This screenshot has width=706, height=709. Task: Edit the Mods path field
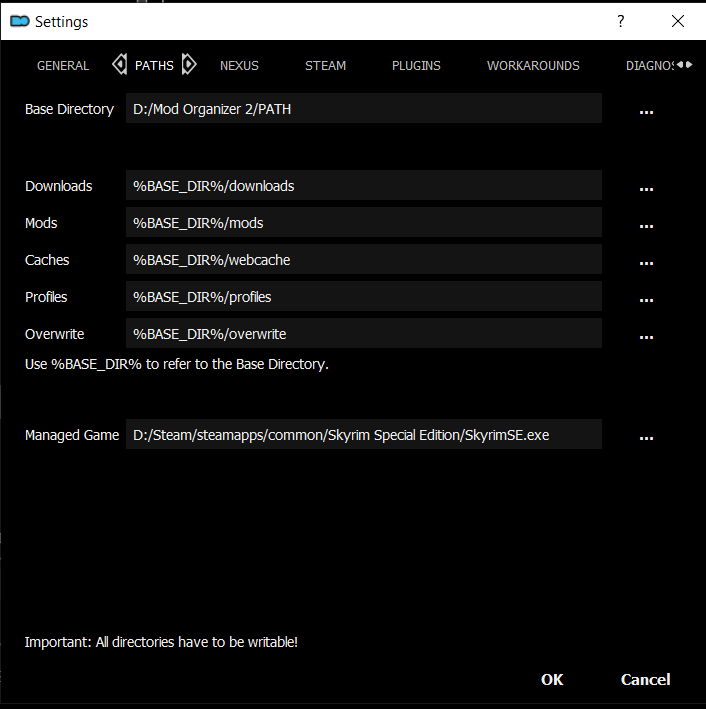coord(364,222)
